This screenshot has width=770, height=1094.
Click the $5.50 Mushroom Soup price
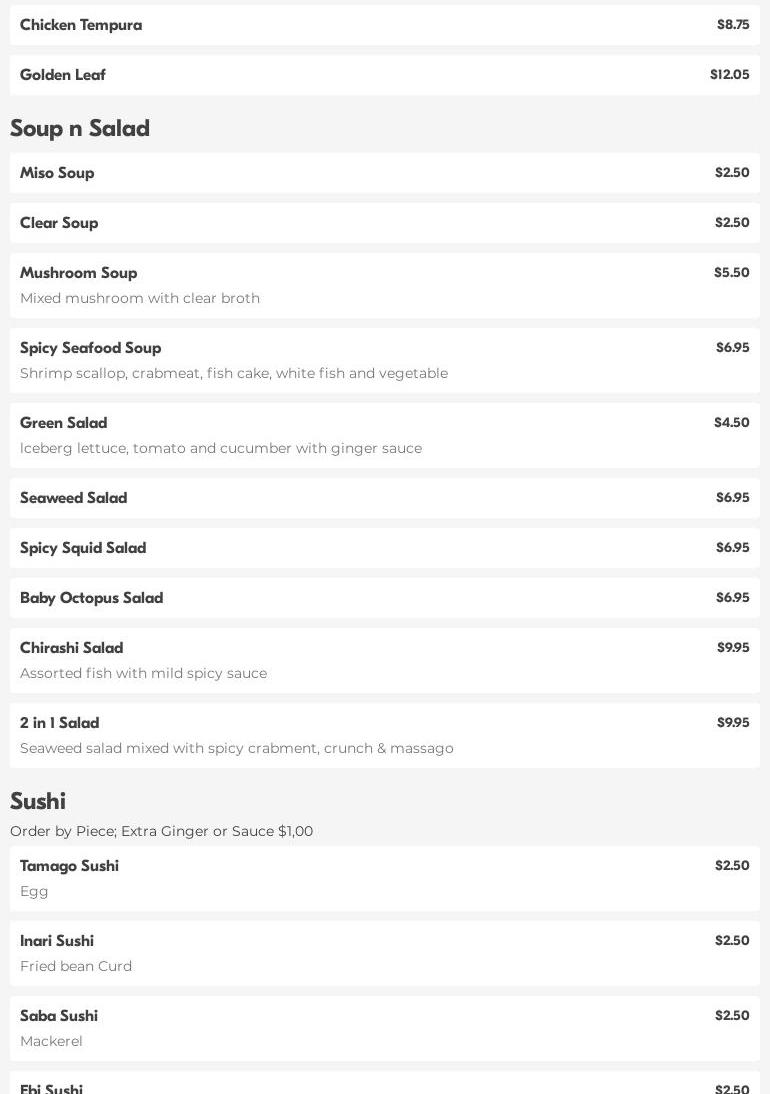(x=731, y=273)
